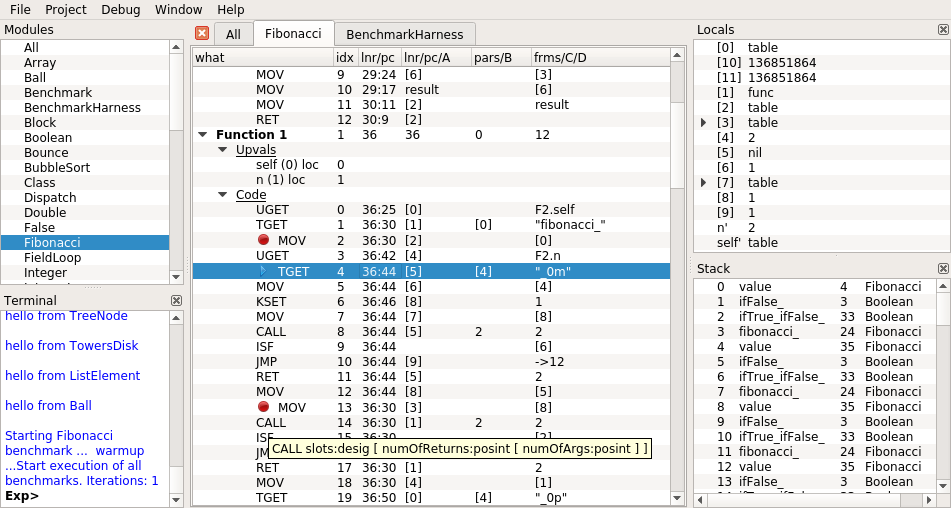Viewport: 951px width, 508px height.
Task: Select the BubbleSort module
Action: tap(85, 167)
